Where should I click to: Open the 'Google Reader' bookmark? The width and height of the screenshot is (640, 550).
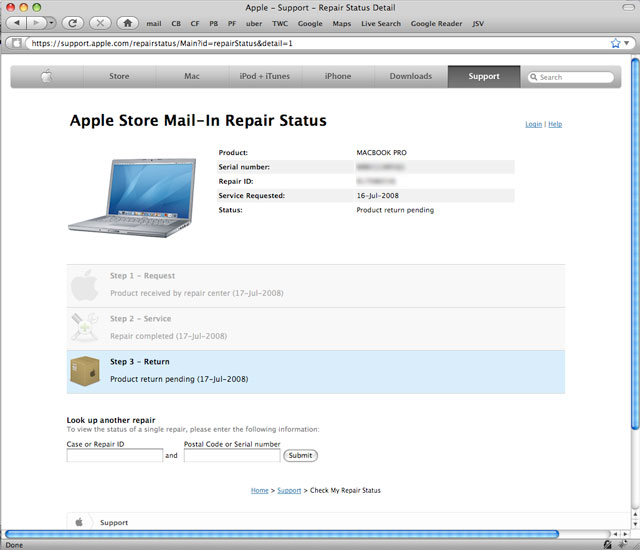click(436, 24)
